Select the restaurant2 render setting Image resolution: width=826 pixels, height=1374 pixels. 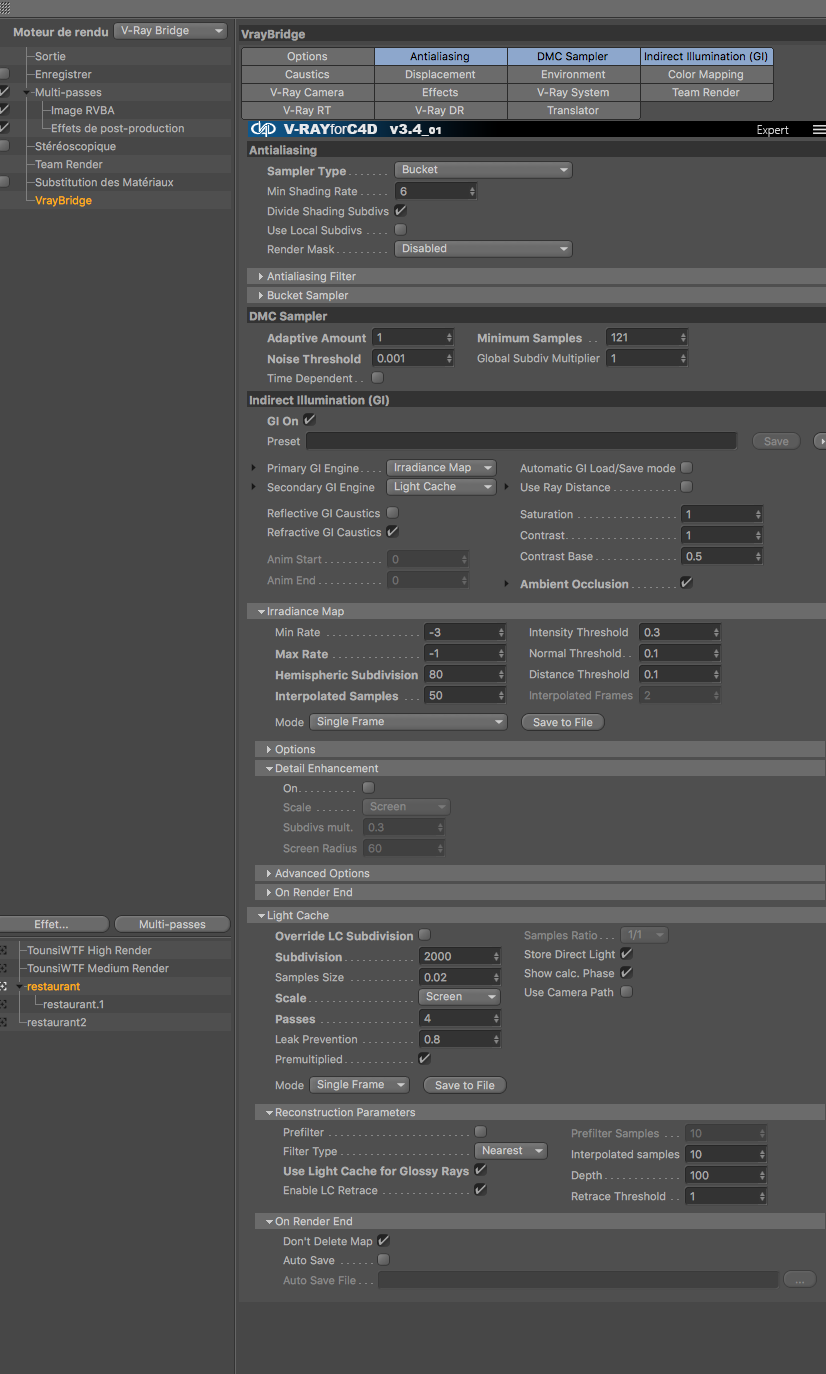pos(57,1023)
